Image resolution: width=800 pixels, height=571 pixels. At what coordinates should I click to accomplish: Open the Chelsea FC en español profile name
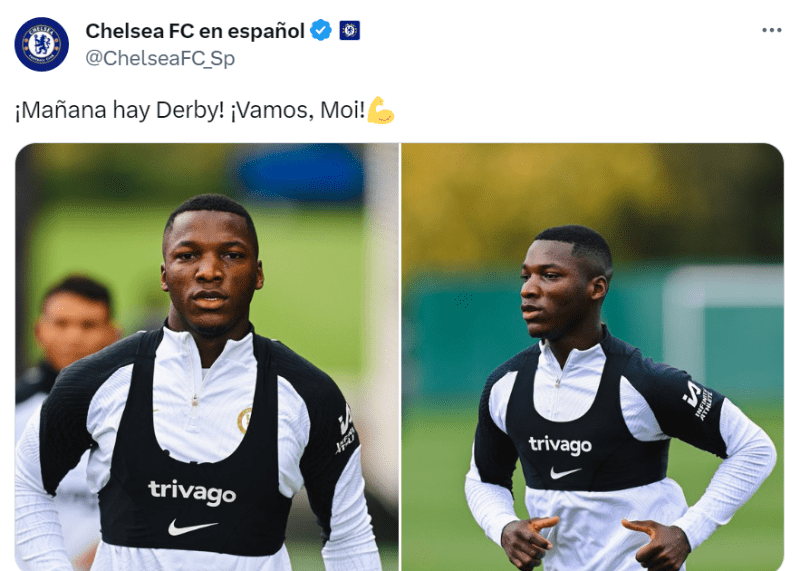tap(195, 31)
